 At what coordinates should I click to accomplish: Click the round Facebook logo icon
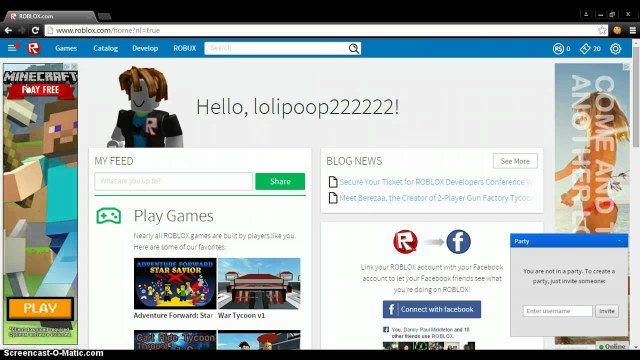pos(458,242)
